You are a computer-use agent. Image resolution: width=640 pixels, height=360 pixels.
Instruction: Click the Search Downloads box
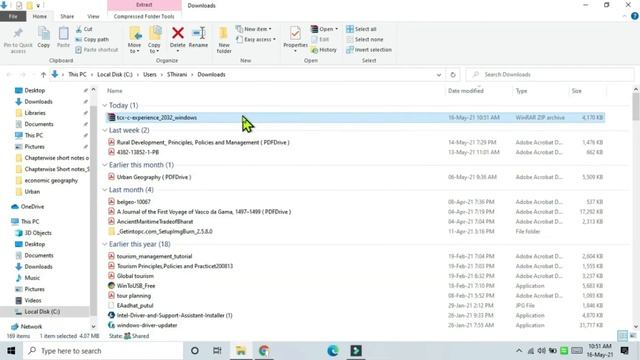[x=550, y=75]
